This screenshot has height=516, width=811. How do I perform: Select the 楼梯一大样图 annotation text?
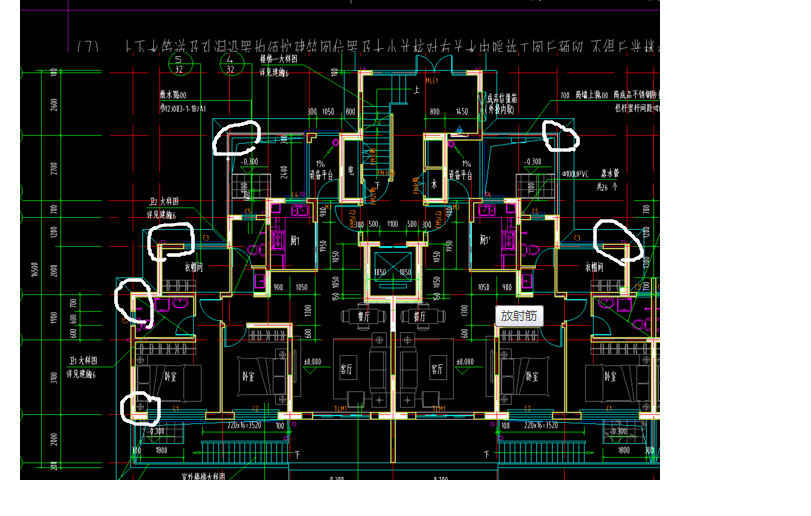278,60
